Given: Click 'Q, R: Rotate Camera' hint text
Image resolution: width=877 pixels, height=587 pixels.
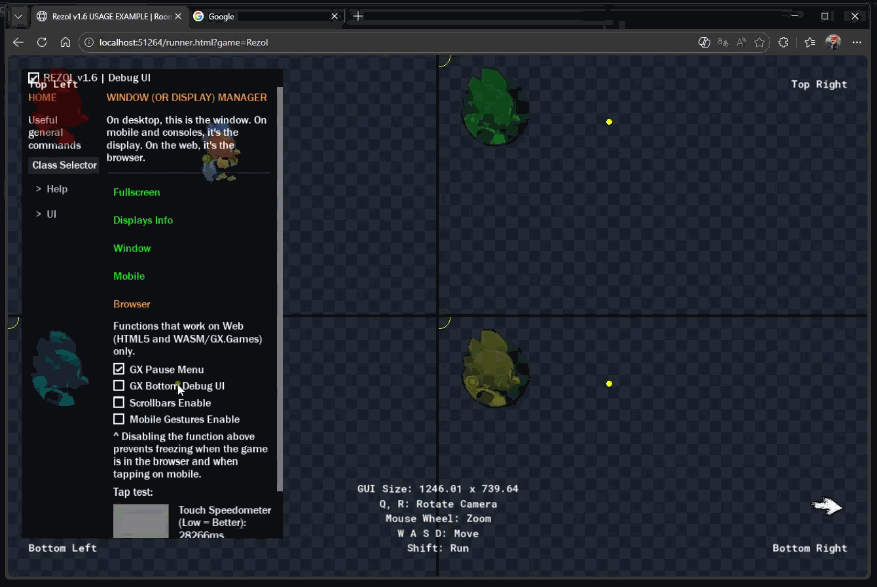Looking at the screenshot, I should point(438,504).
